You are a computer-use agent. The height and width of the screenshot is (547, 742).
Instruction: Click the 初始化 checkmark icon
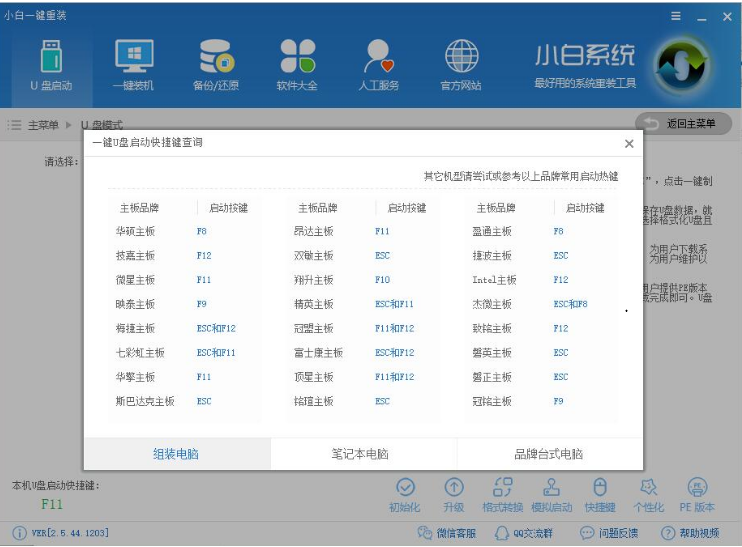(405, 487)
